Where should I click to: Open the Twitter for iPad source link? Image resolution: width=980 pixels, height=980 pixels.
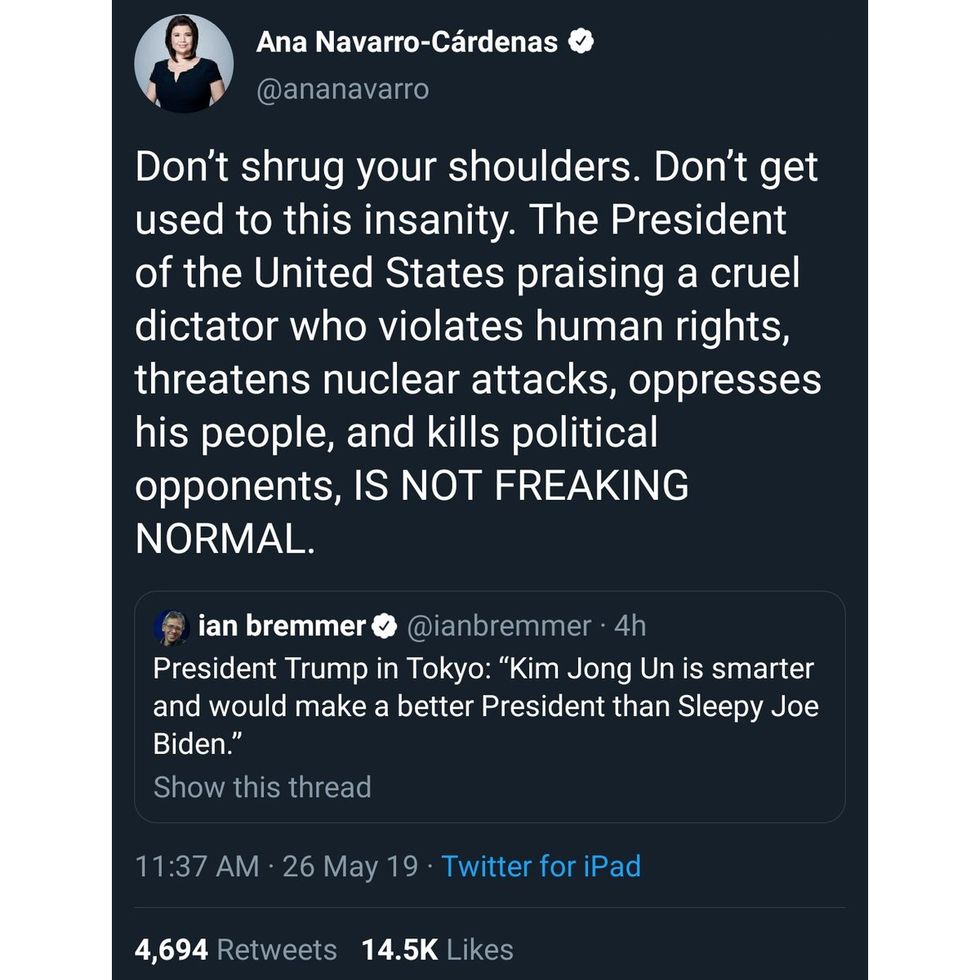(x=541, y=866)
